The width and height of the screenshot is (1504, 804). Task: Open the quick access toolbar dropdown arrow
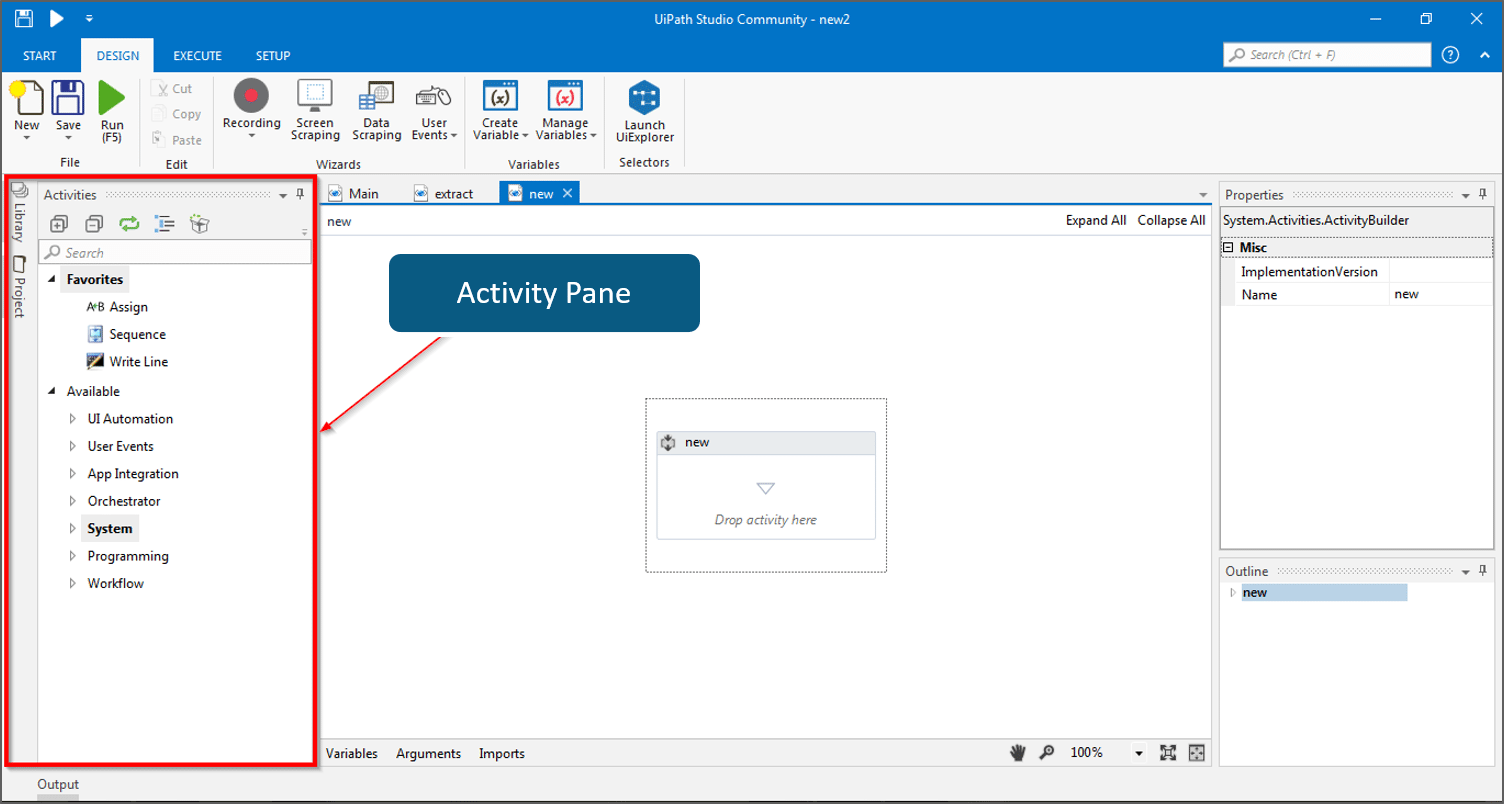click(x=89, y=18)
